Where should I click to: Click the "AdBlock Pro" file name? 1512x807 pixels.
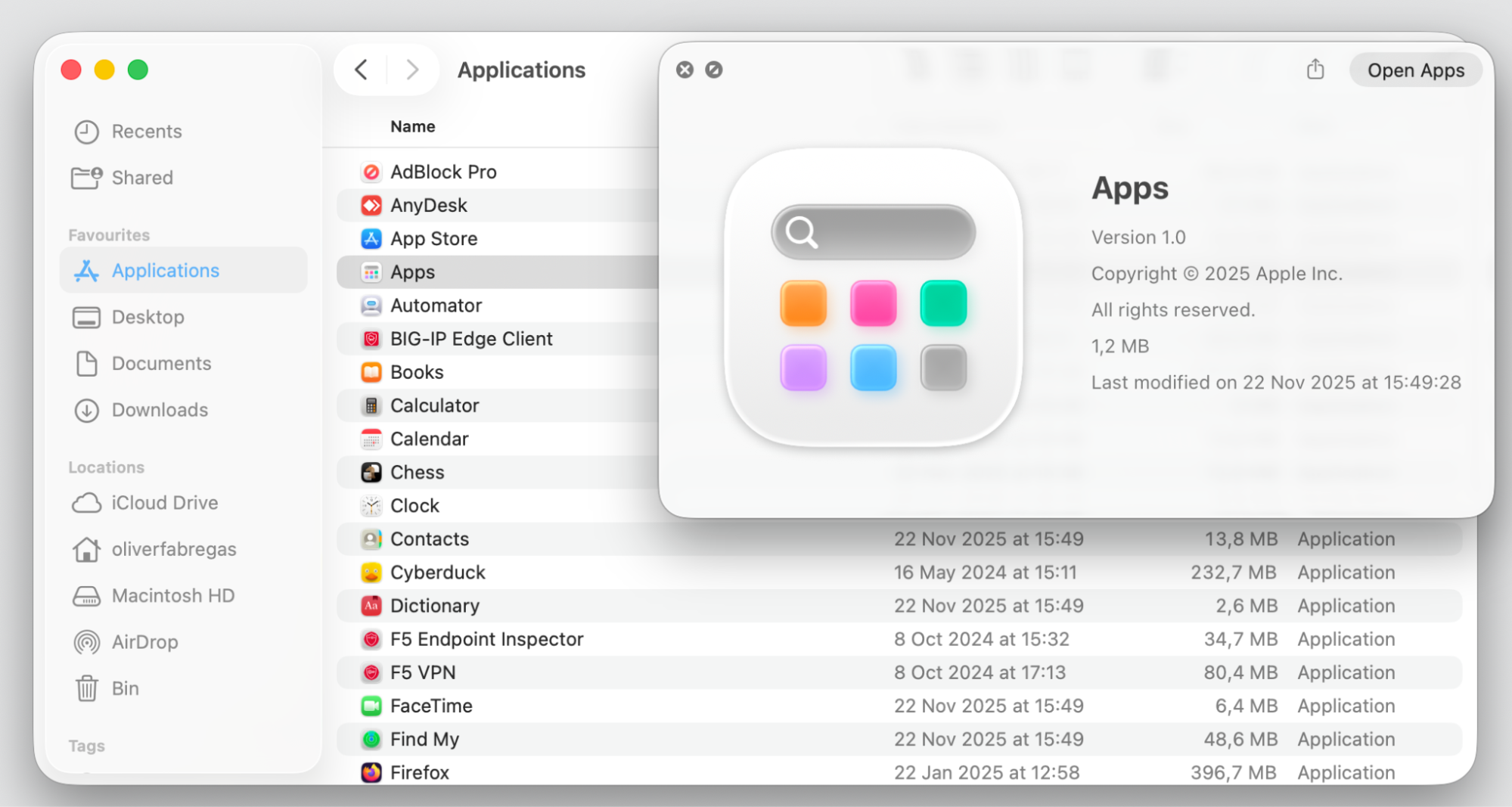click(443, 172)
